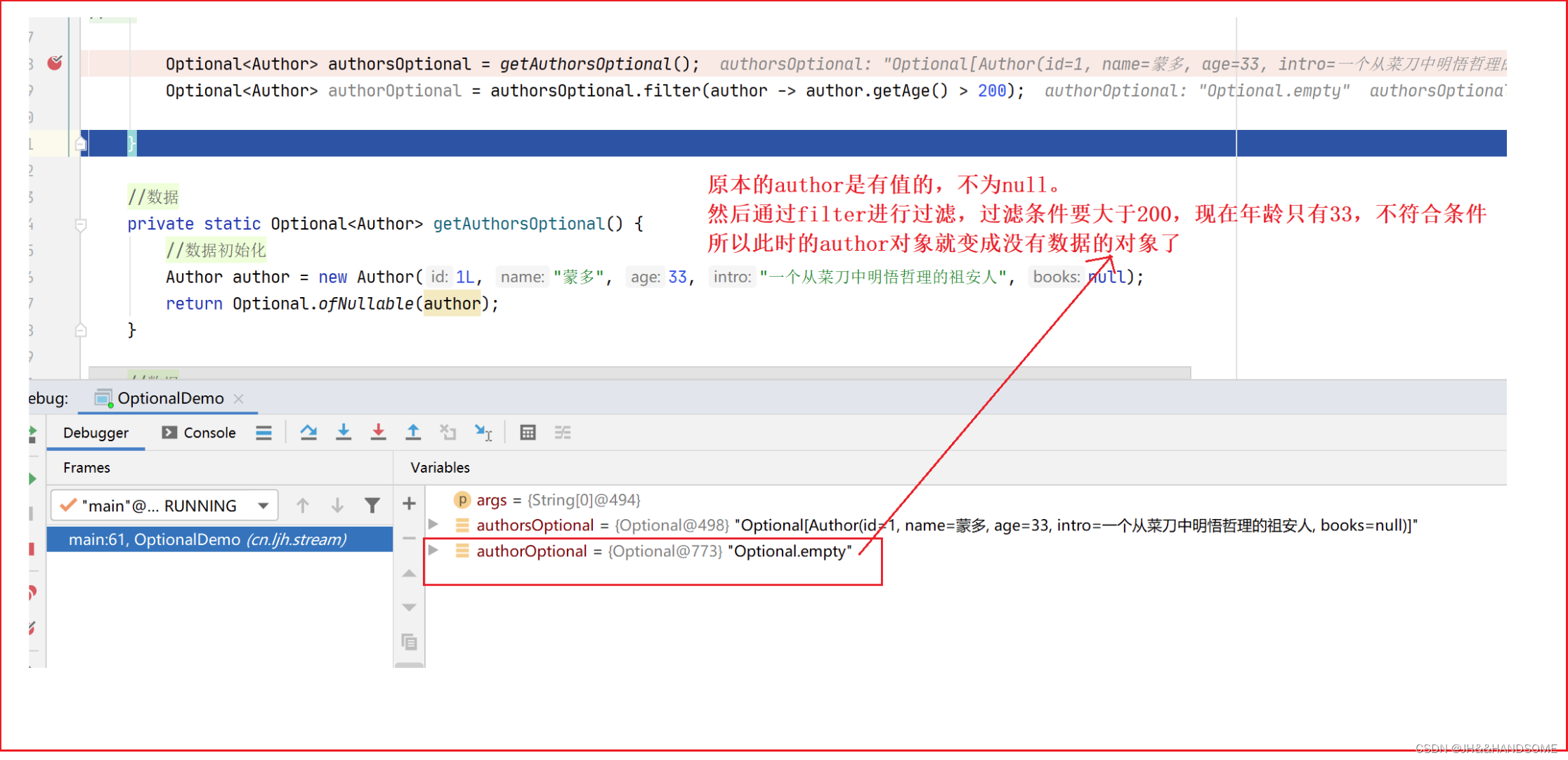
Task: Move watch down in Variables panel
Action: [x=409, y=607]
